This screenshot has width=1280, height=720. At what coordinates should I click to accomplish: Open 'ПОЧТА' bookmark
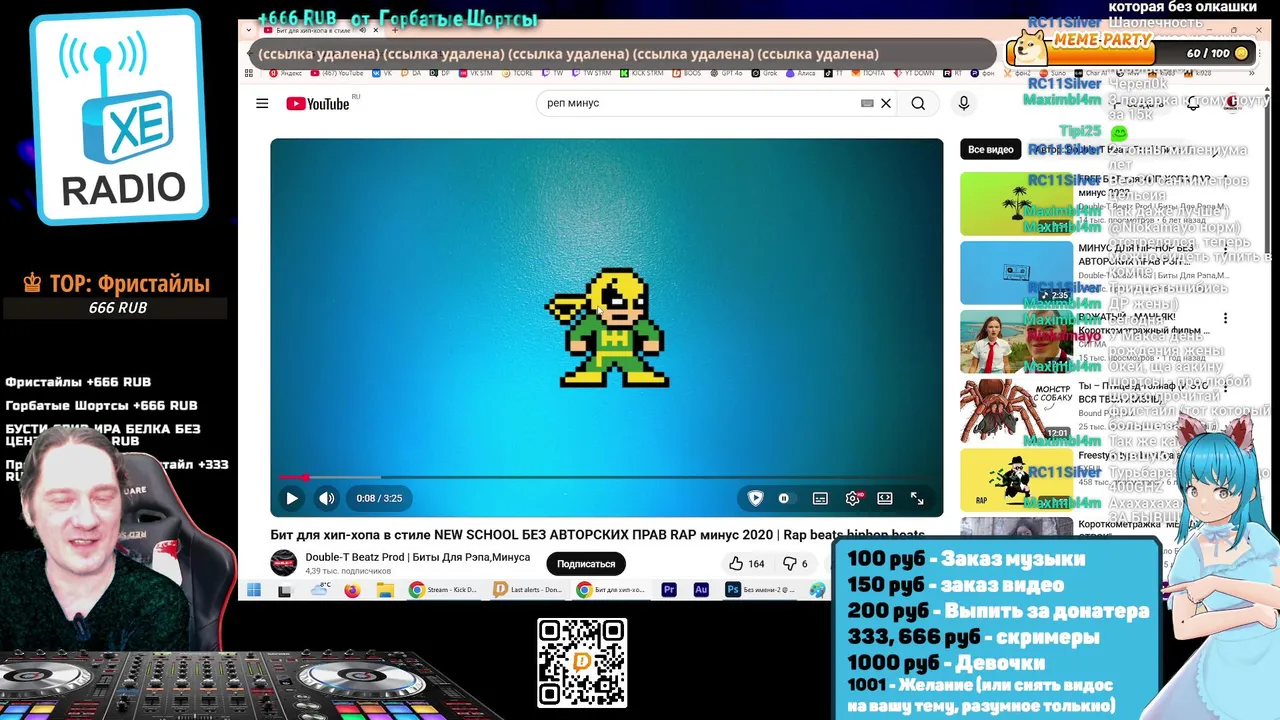[x=867, y=73]
